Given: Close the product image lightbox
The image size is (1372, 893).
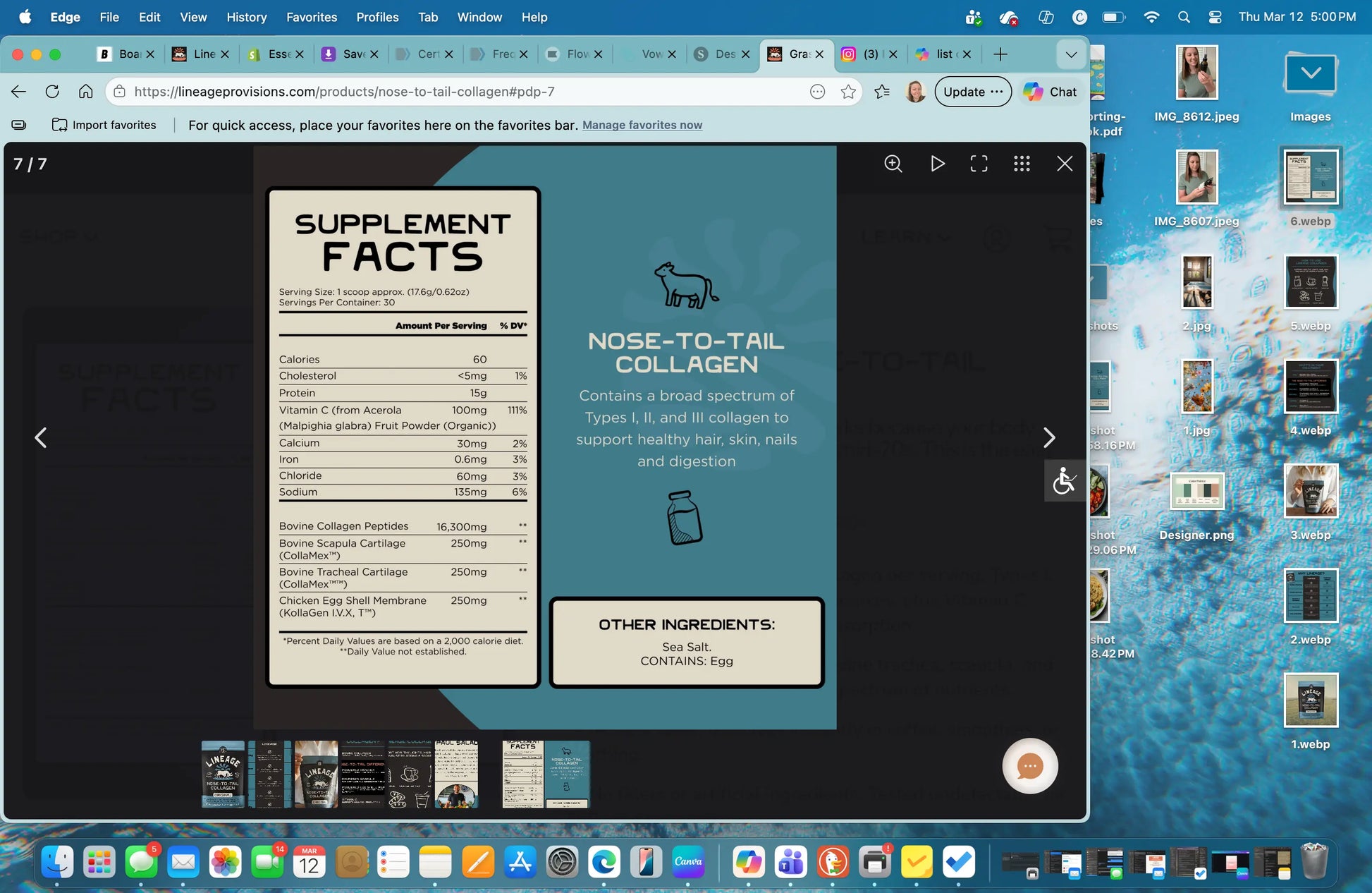Looking at the screenshot, I should 1065,164.
